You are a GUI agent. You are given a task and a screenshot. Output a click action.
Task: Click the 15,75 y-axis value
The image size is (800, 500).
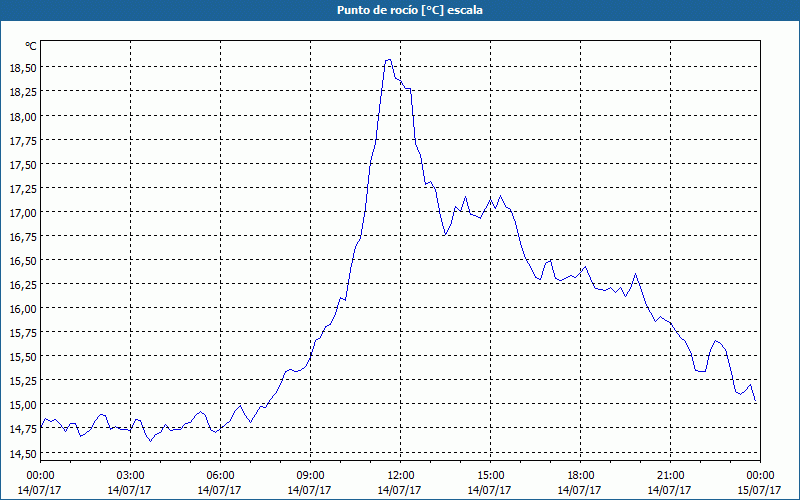23,333
